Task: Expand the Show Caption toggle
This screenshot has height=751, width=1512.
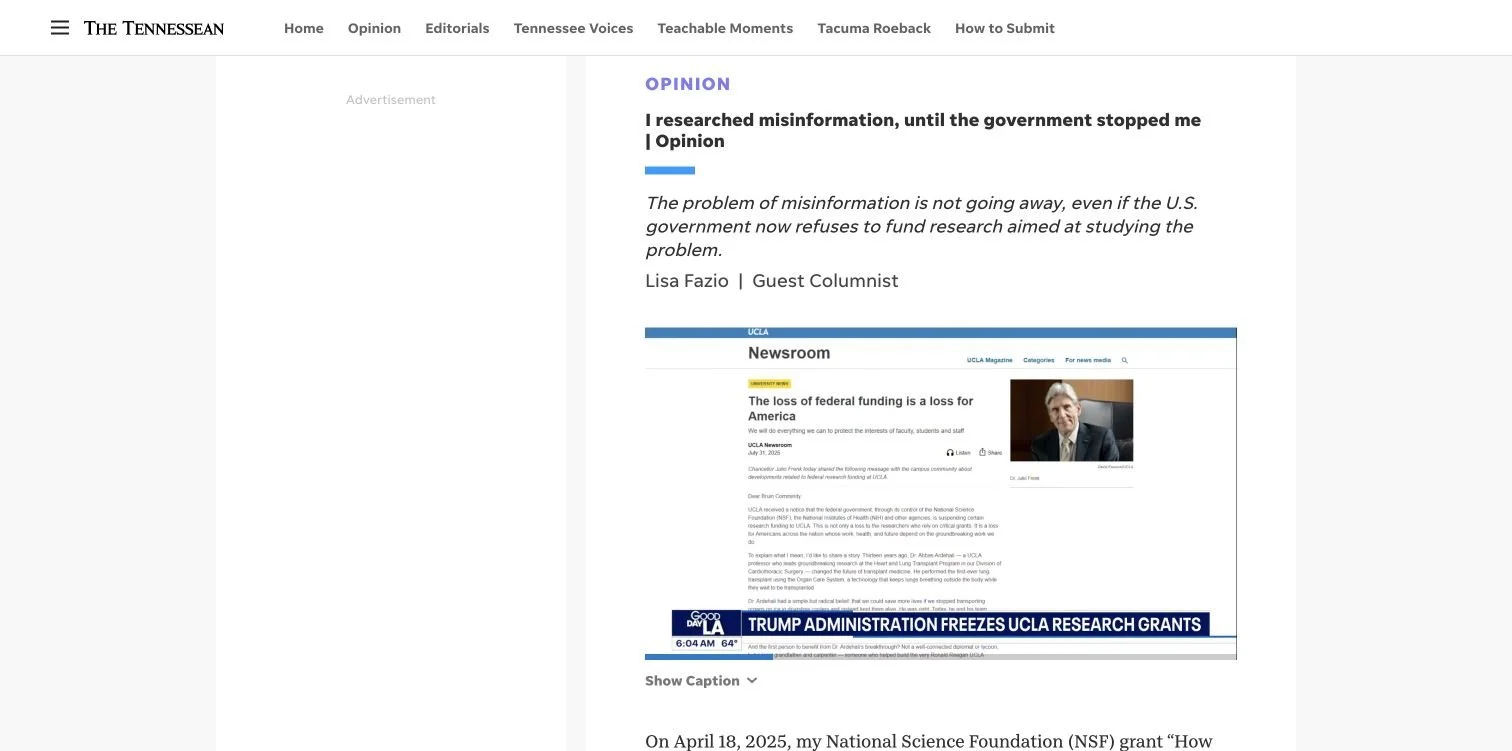Action: click(x=701, y=681)
